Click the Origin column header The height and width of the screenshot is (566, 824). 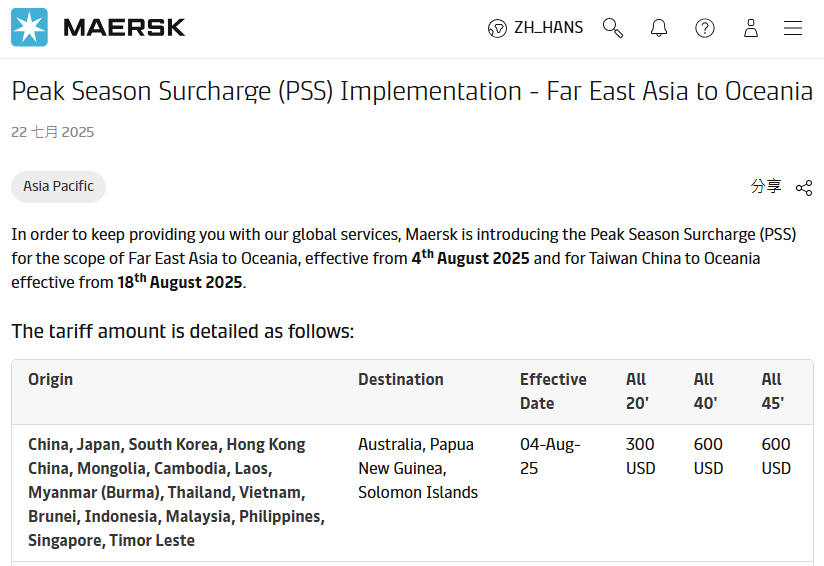click(x=50, y=379)
